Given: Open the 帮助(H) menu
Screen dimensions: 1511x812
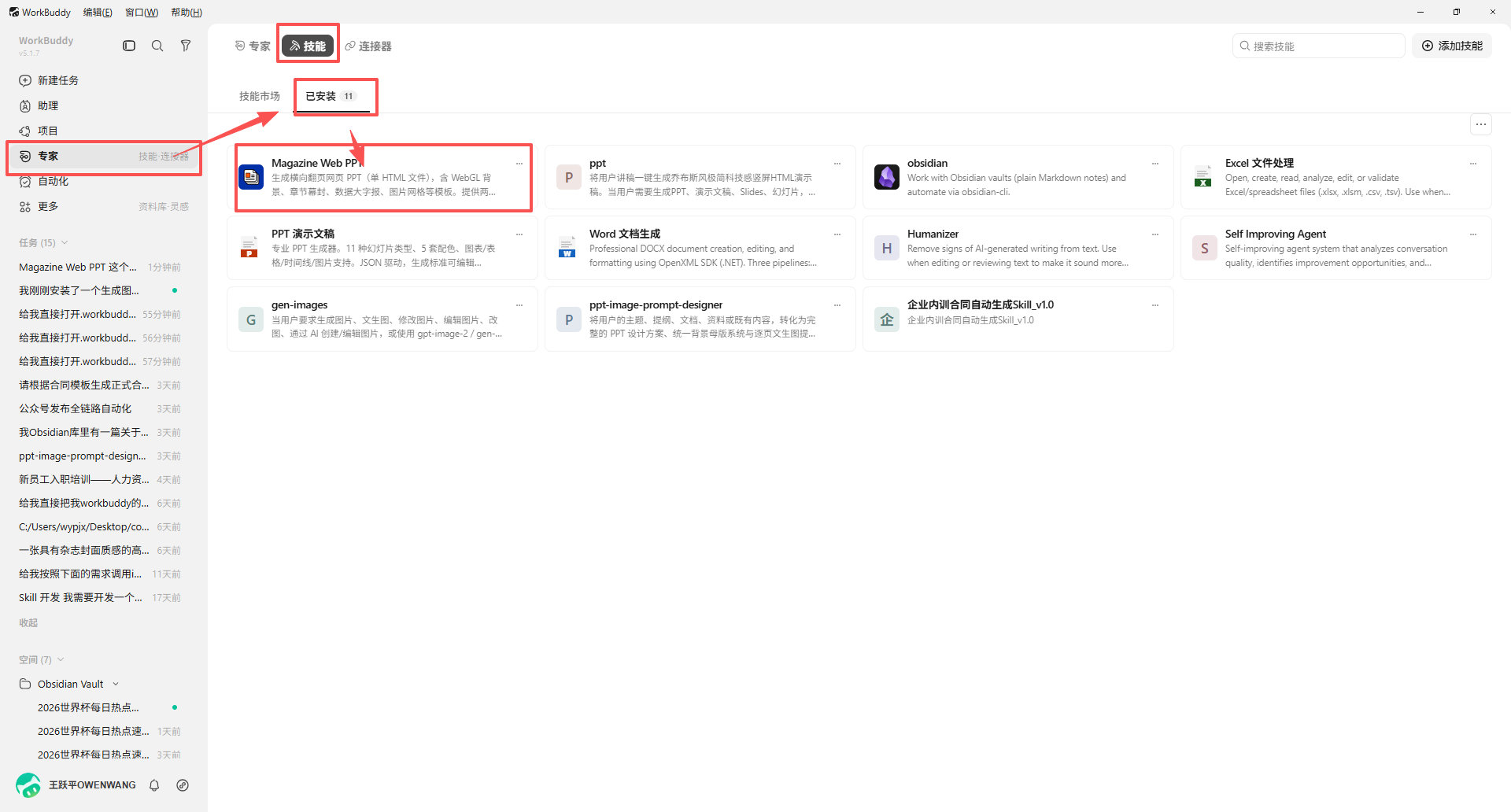Looking at the screenshot, I should point(187,12).
